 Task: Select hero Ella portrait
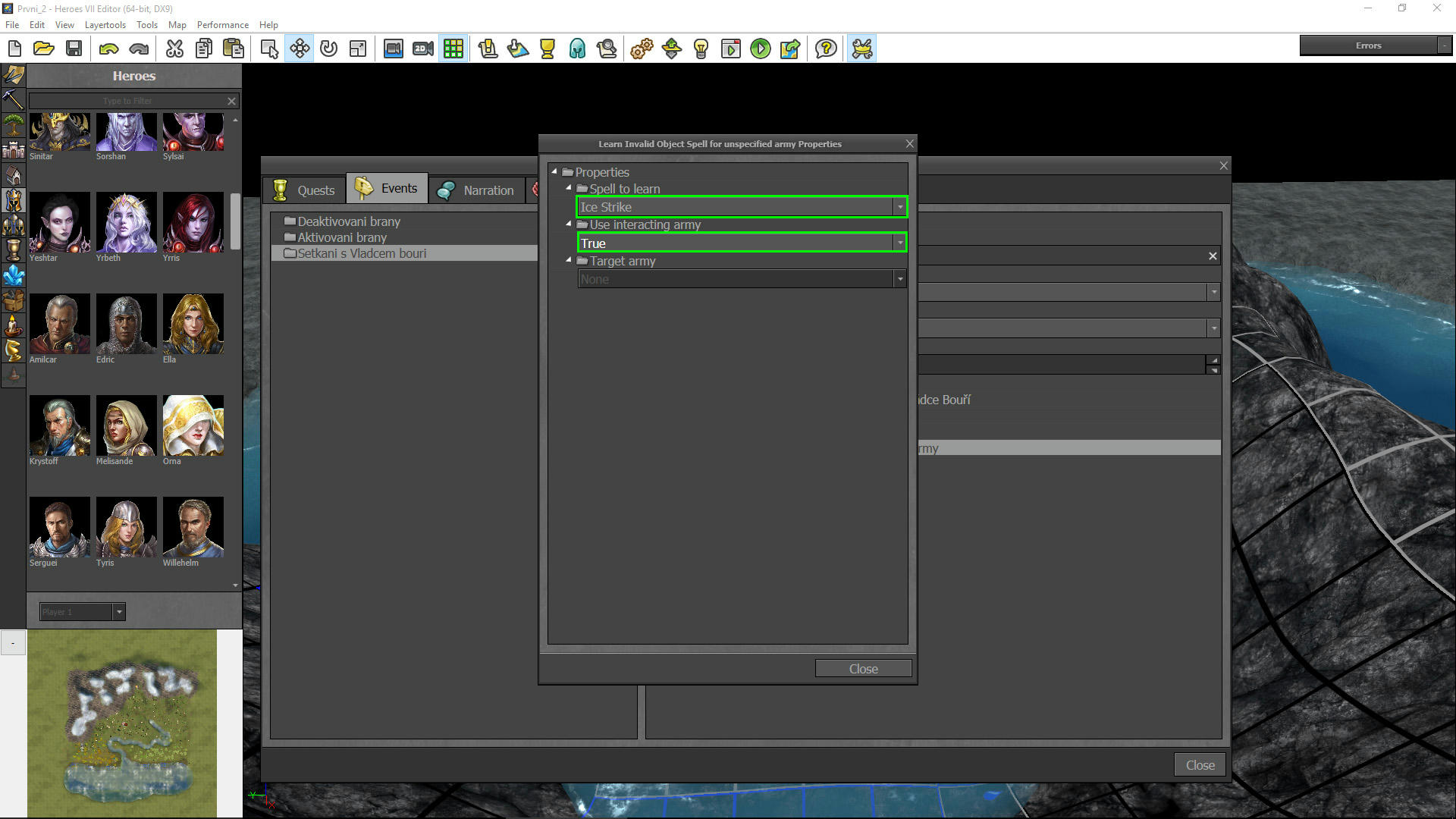tap(193, 324)
